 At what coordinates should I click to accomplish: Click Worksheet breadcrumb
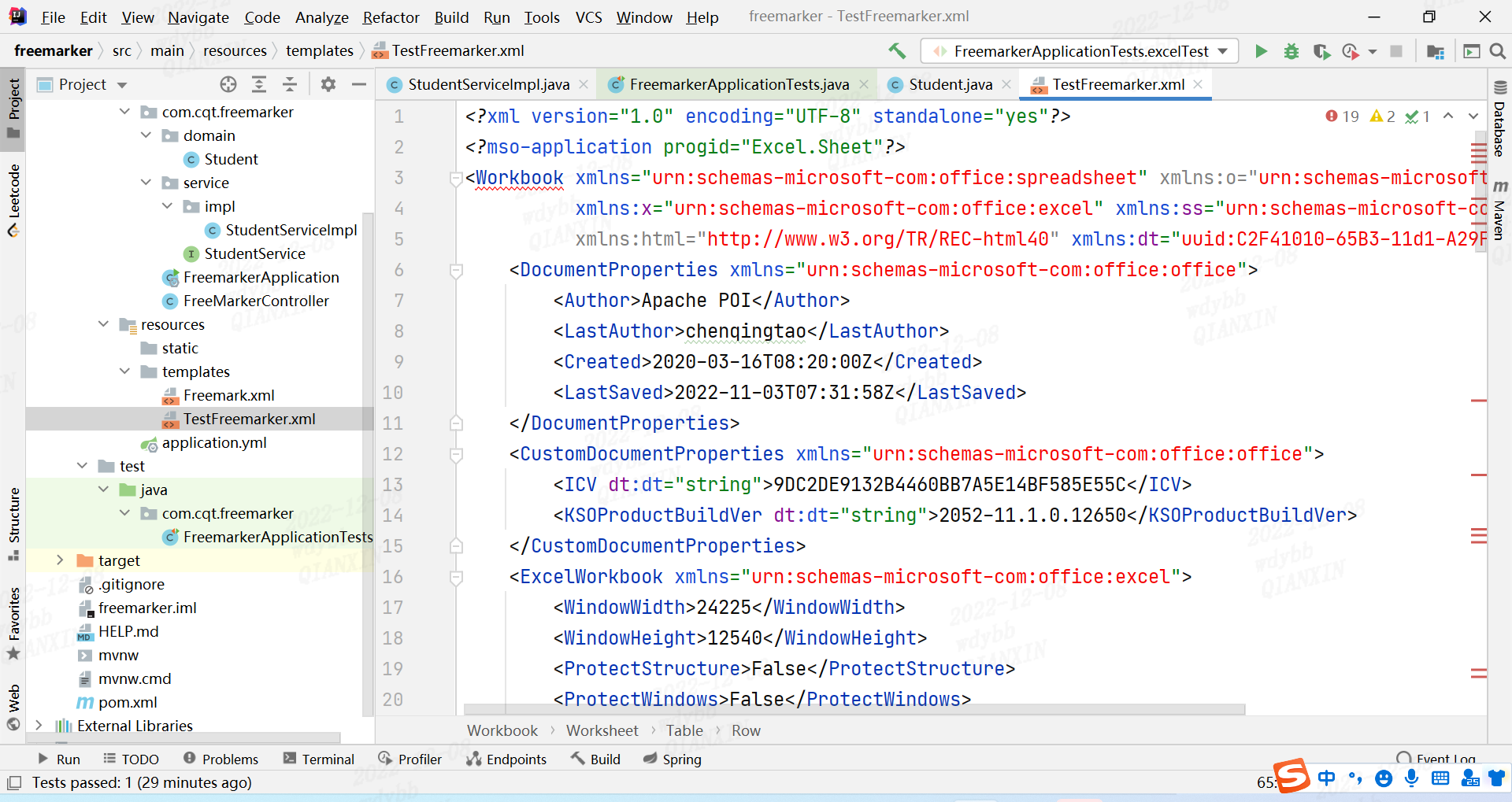pyautogui.click(x=602, y=731)
